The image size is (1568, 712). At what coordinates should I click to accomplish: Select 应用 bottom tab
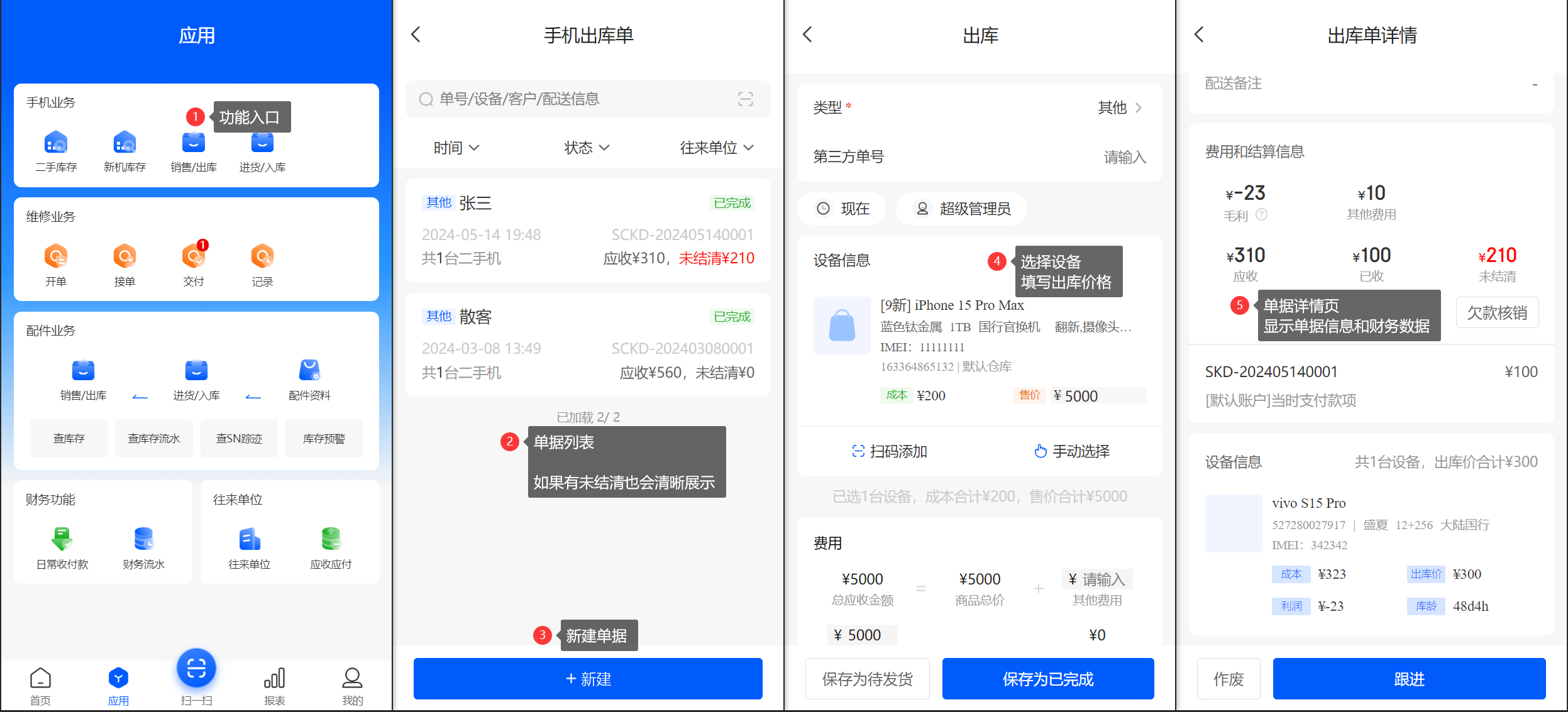tap(118, 686)
